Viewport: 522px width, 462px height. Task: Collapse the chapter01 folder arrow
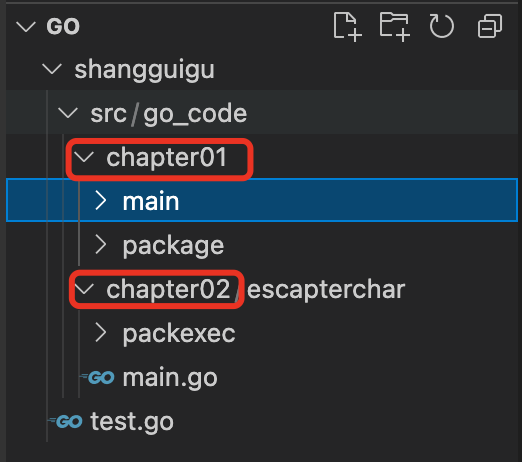[84, 157]
